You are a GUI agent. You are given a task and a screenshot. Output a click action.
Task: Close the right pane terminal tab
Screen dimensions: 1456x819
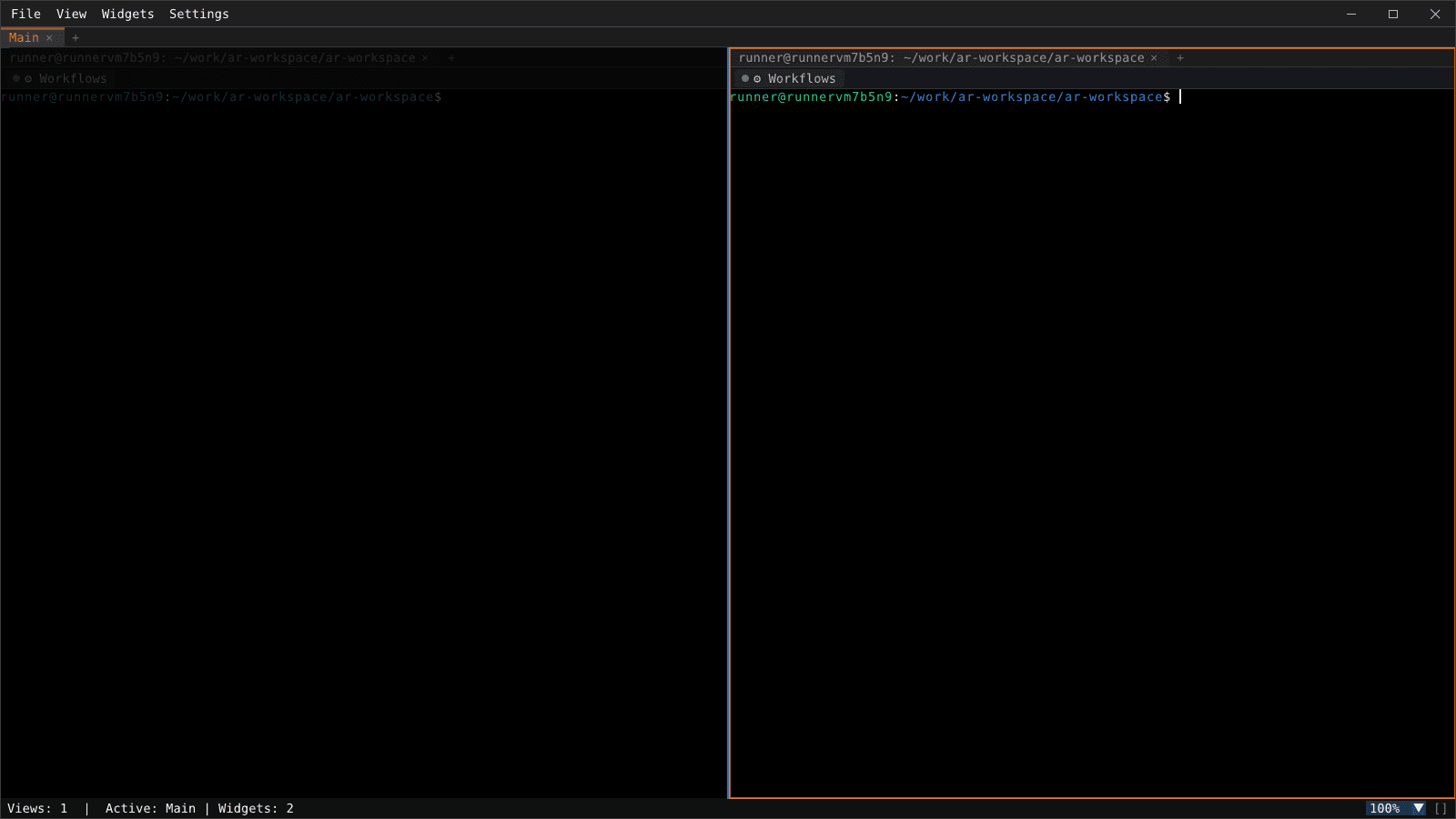1154,58
